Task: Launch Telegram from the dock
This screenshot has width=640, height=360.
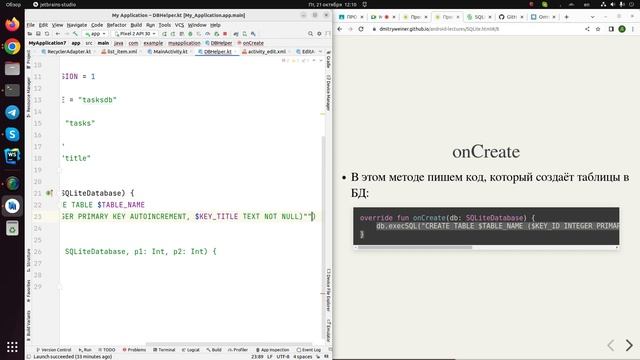Action: point(12,112)
